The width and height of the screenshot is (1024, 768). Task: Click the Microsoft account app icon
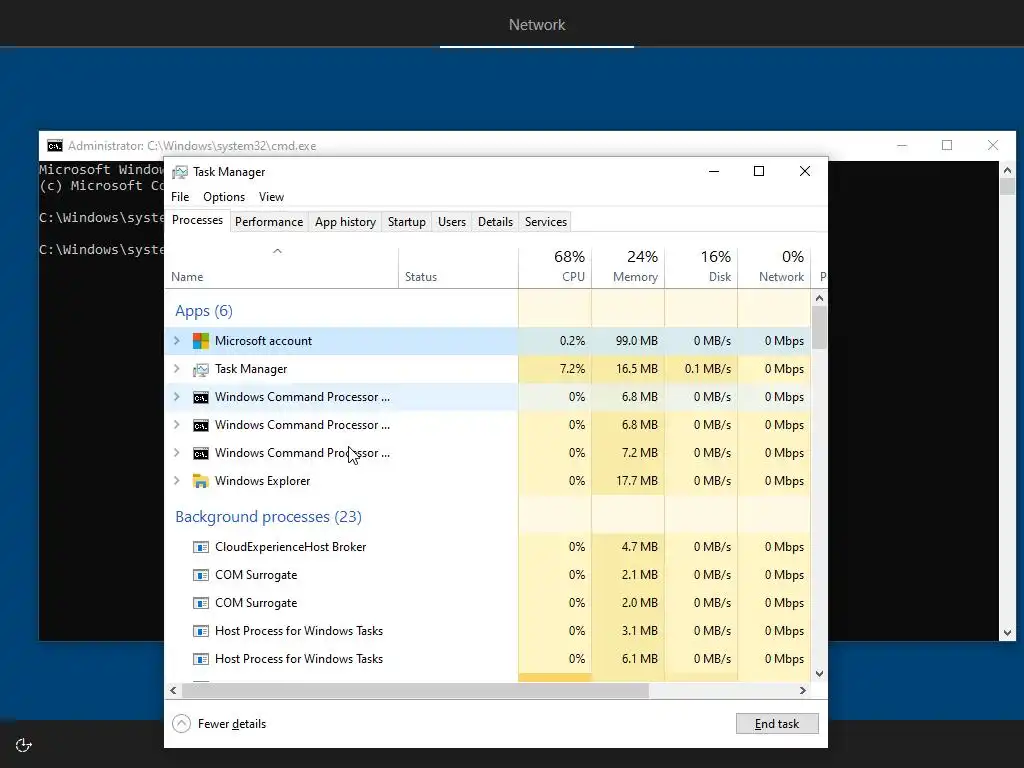coord(200,341)
